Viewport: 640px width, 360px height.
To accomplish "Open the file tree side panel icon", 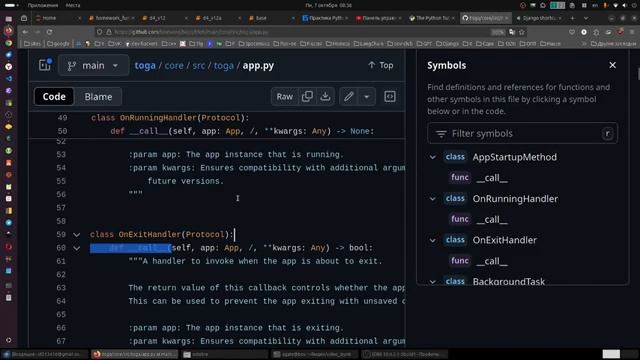I will [x=45, y=65].
